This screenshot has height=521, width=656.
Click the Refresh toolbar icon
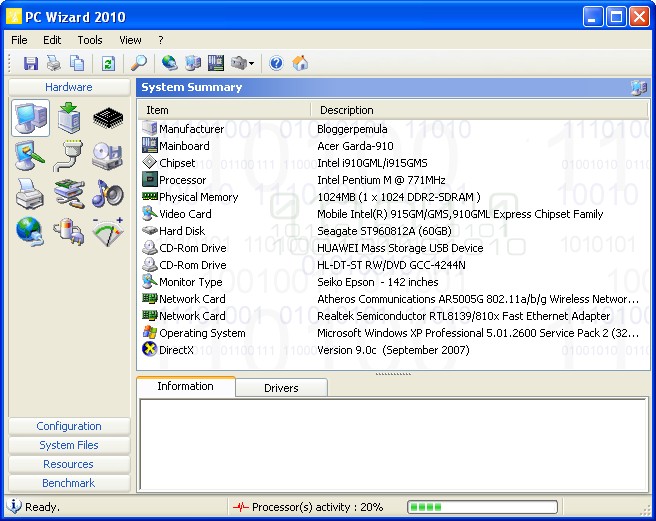click(x=108, y=64)
